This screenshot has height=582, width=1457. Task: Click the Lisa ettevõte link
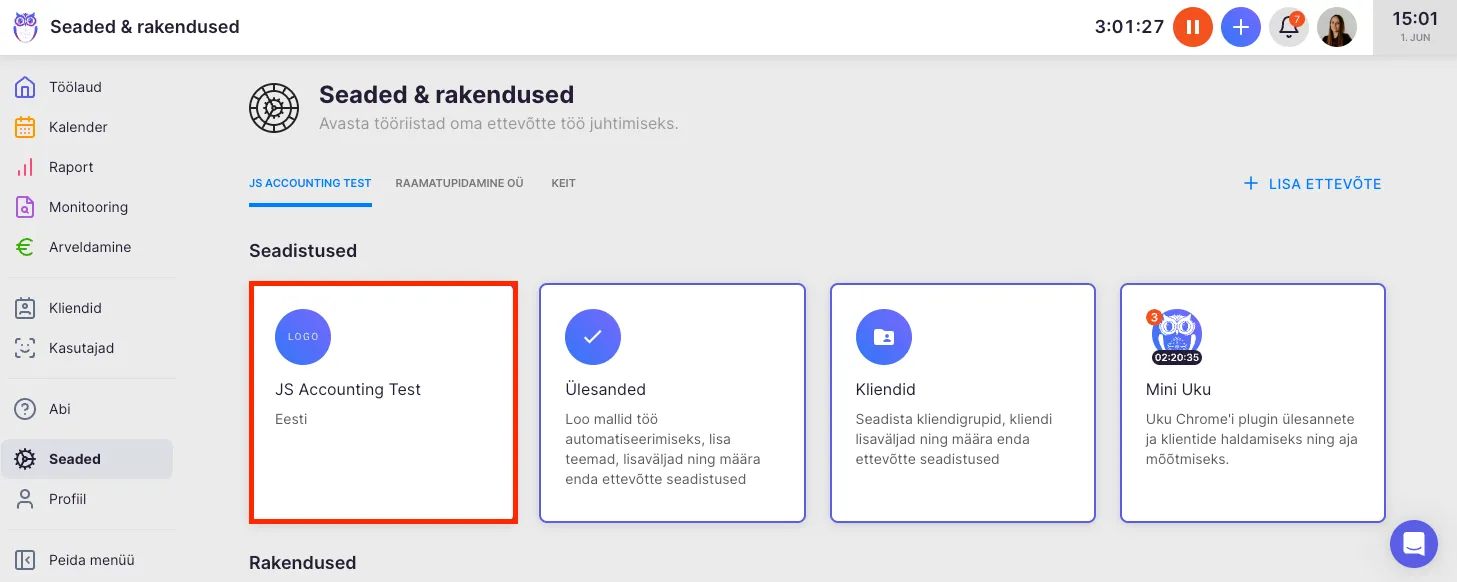pos(1312,184)
